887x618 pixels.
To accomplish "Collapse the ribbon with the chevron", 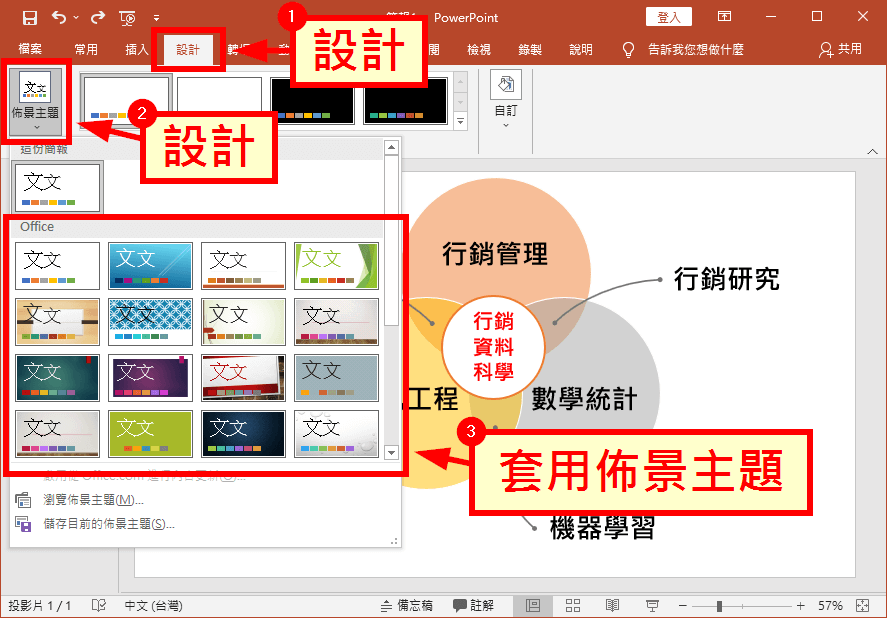I will [x=872, y=151].
